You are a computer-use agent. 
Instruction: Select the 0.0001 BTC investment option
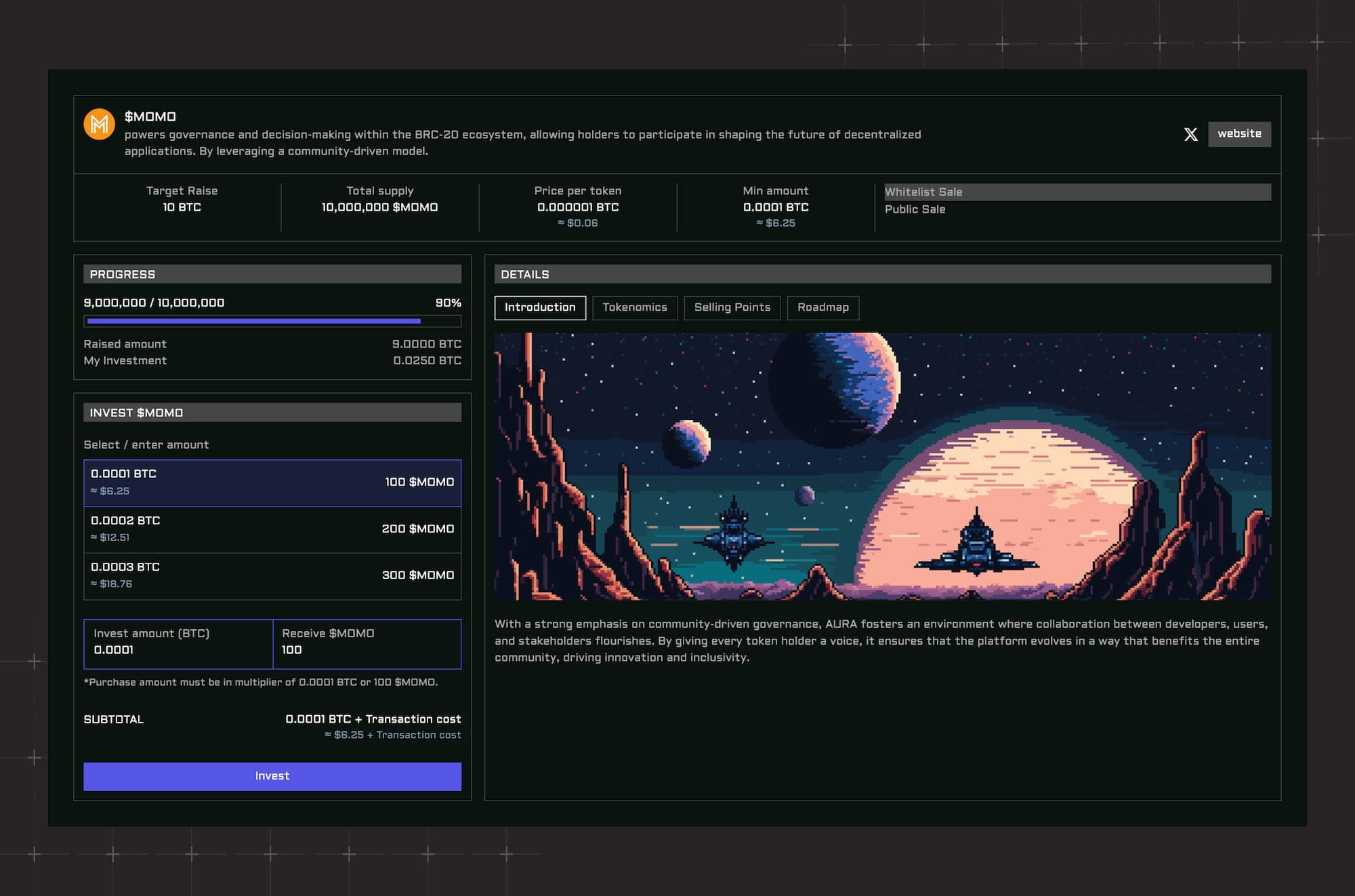pos(272,482)
